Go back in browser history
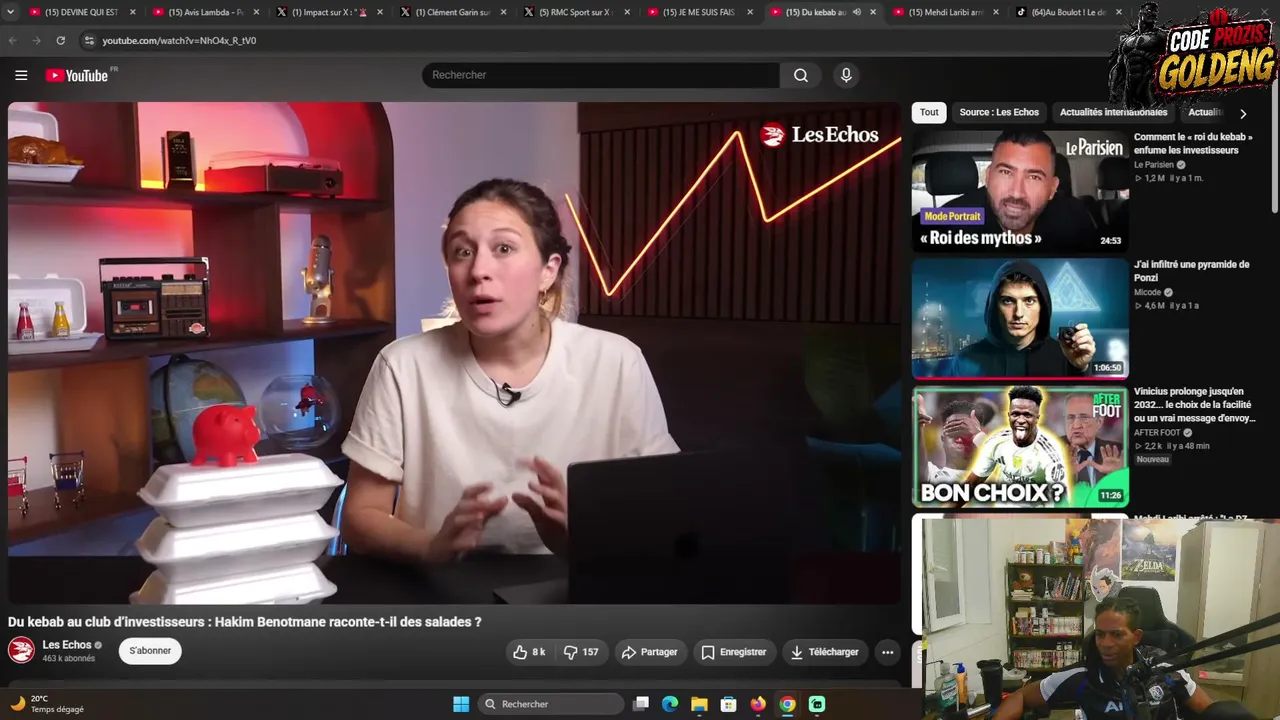 point(13,41)
